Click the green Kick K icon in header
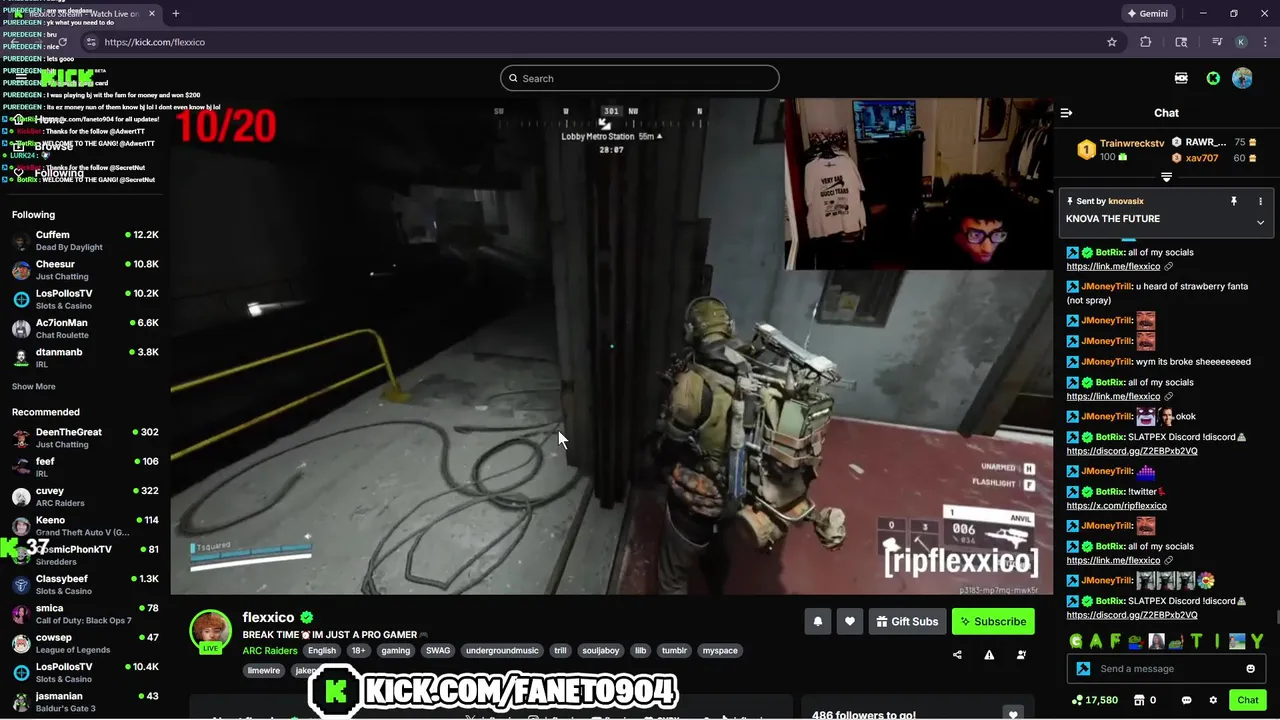The image size is (1280, 720). 1213,78
